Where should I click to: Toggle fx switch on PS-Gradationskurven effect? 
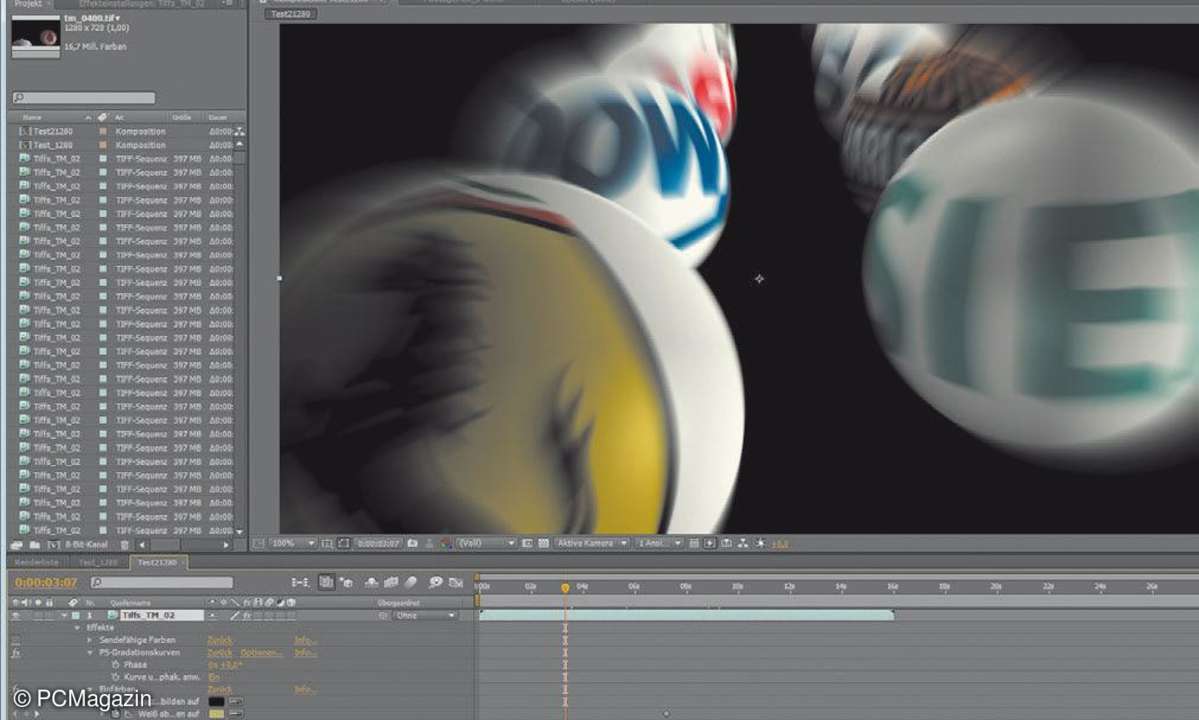16,653
